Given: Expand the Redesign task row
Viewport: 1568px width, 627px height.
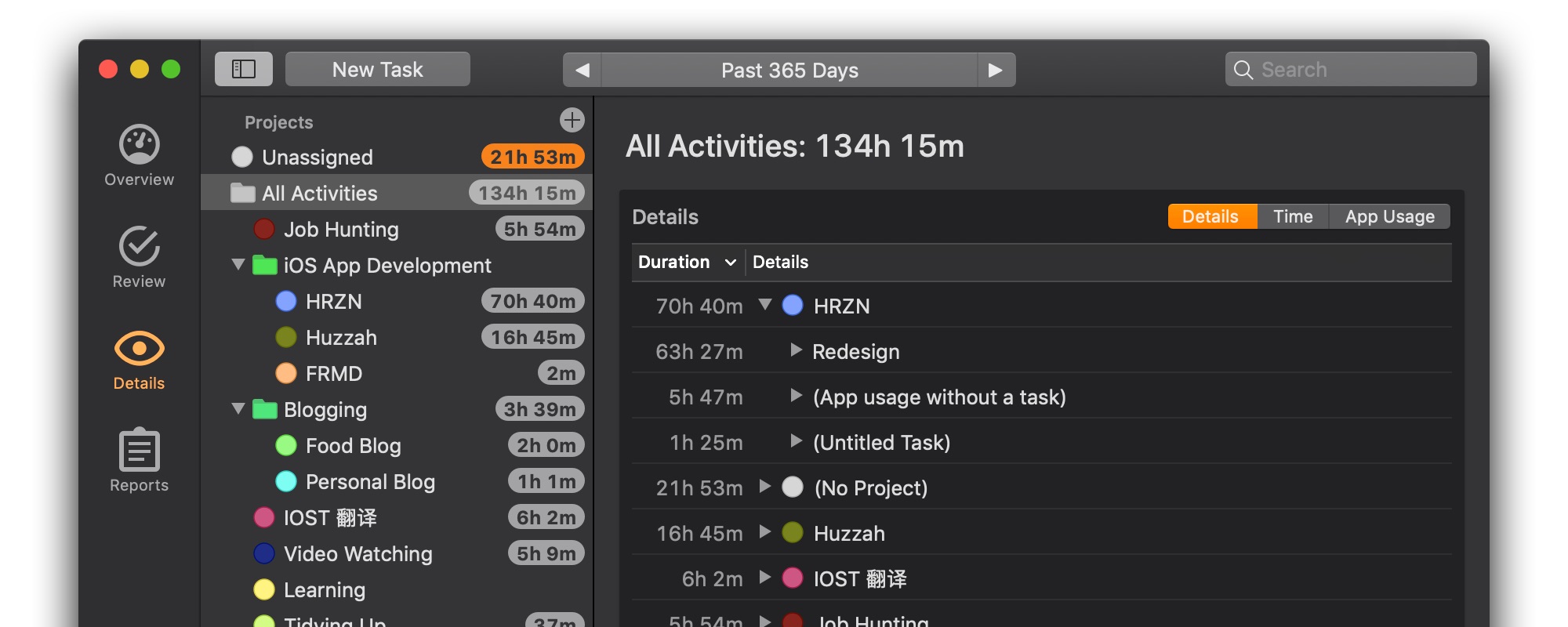Looking at the screenshot, I should 796,350.
